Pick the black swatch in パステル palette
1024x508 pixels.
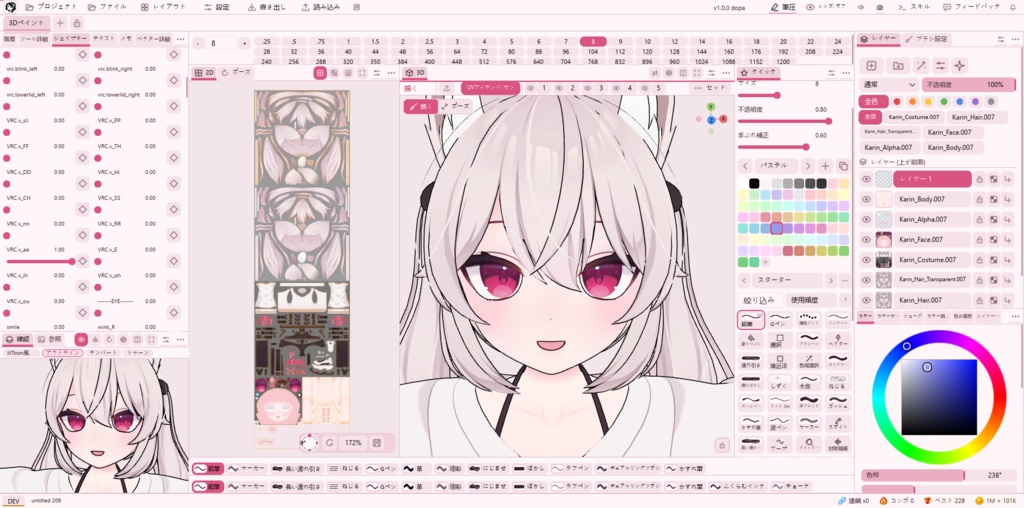pos(754,183)
